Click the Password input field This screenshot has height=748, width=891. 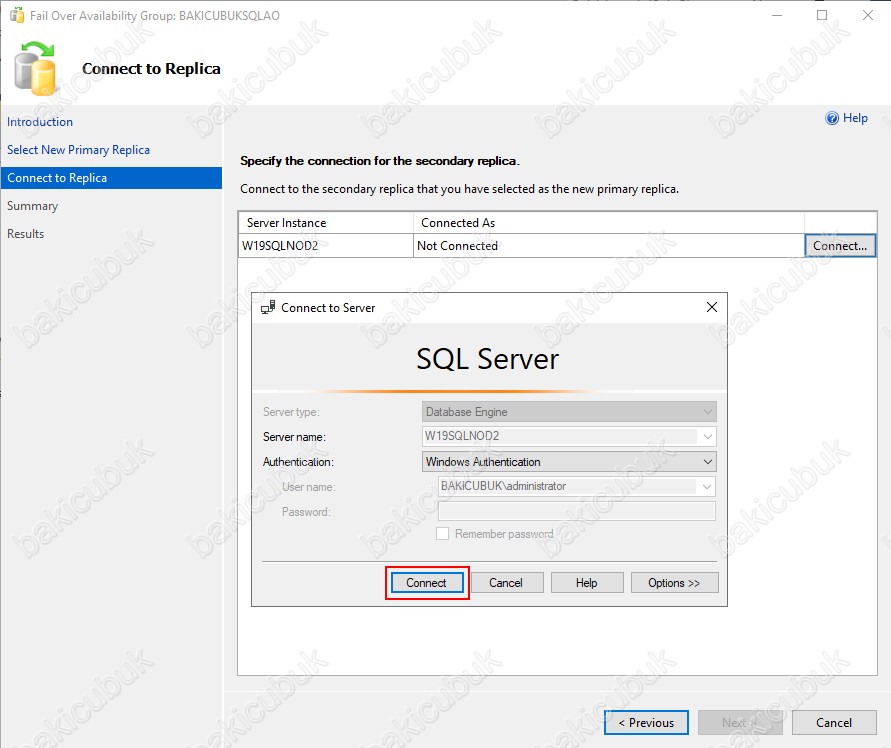coord(577,511)
